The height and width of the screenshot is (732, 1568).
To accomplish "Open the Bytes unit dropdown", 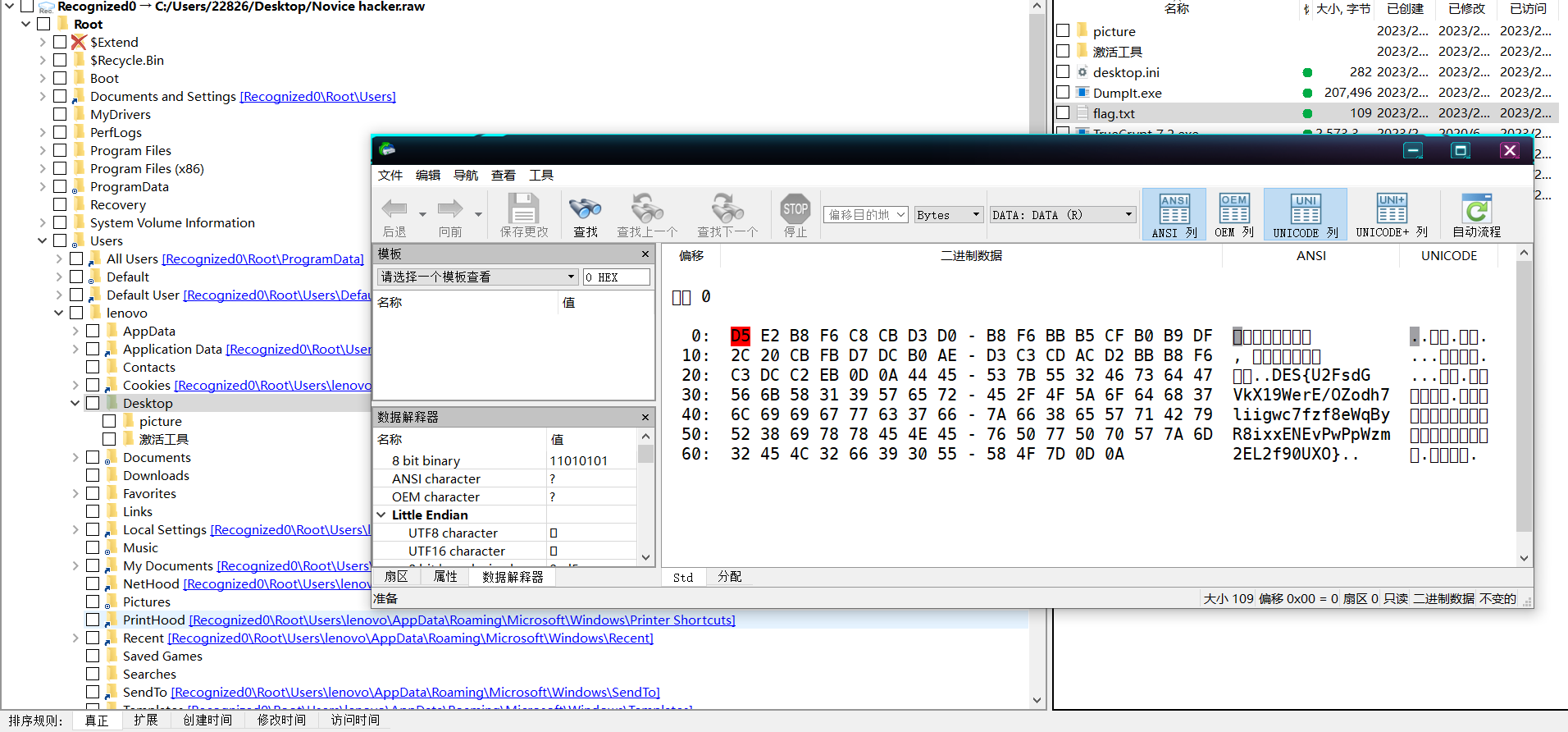I will [x=949, y=214].
